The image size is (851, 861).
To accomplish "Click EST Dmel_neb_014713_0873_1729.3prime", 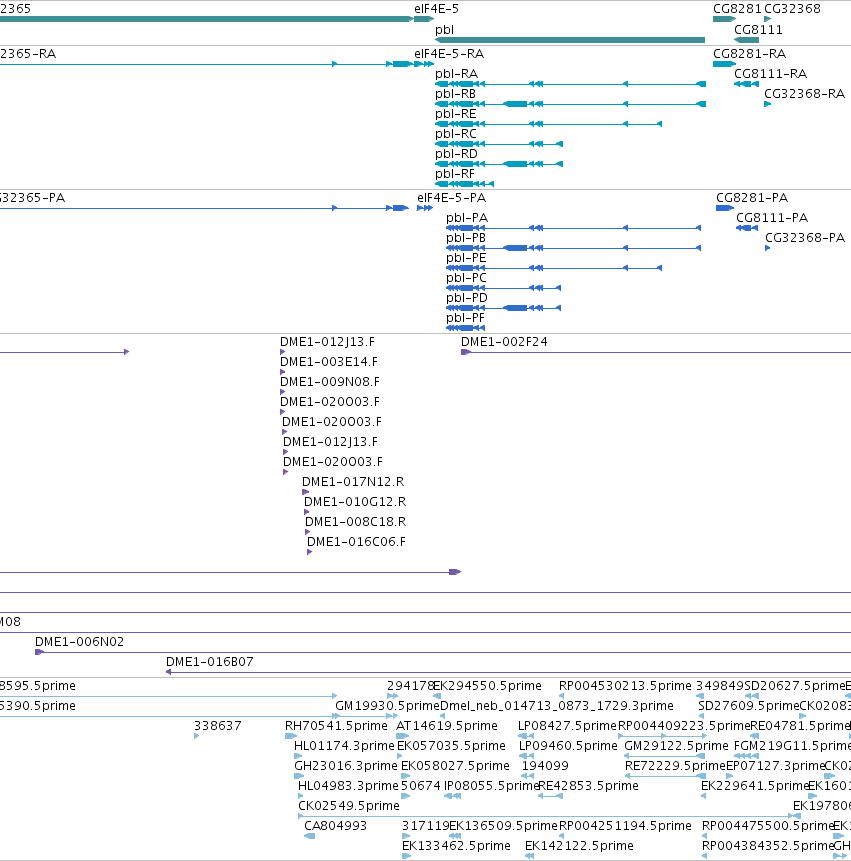I will 557,706.
